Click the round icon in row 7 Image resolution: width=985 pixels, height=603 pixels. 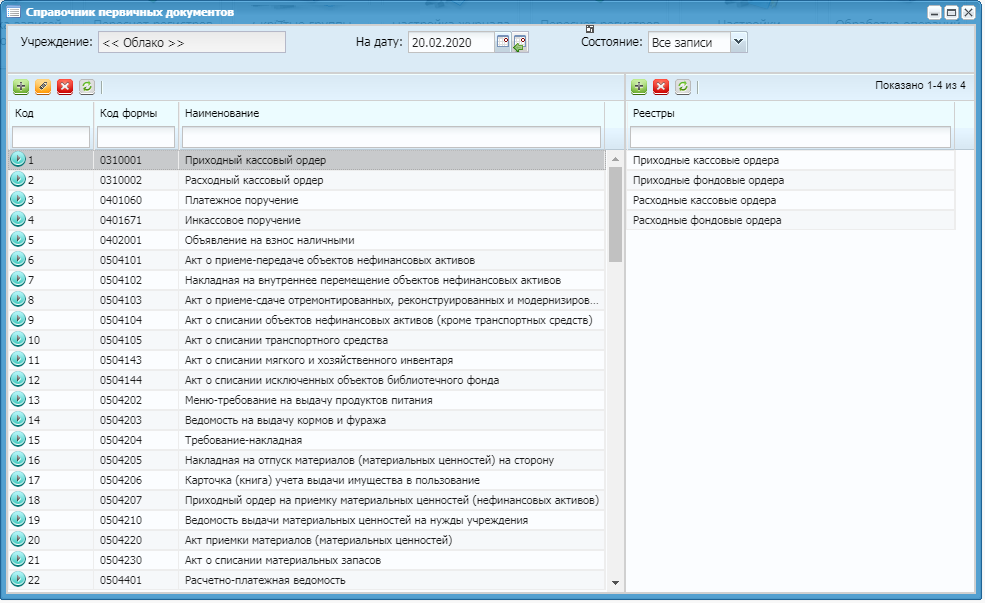click(18, 280)
